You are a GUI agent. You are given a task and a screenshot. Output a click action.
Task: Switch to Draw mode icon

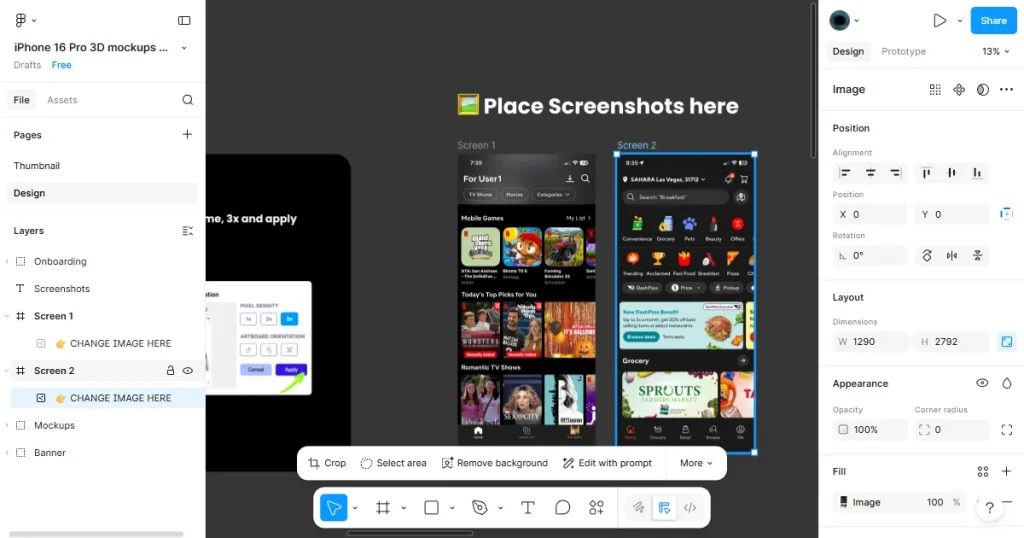point(638,507)
